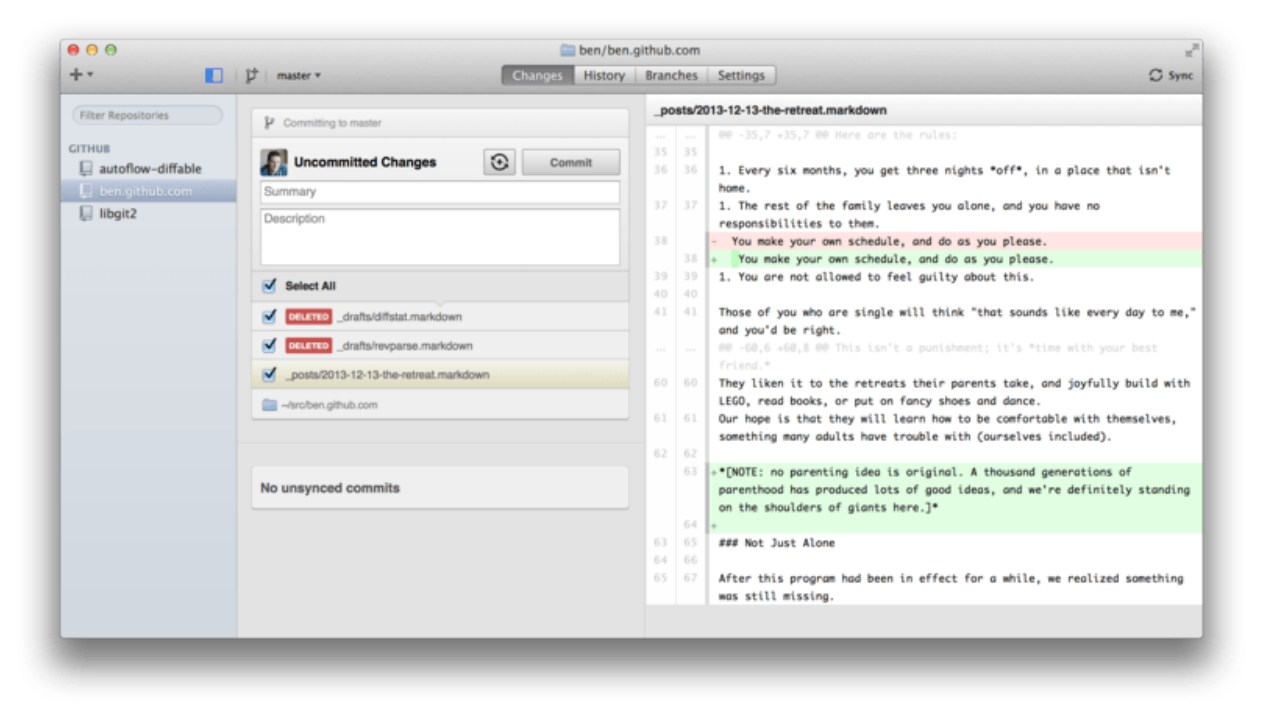Open the Settings tab
Viewport: 1262px width, 709px height.
[x=741, y=75]
